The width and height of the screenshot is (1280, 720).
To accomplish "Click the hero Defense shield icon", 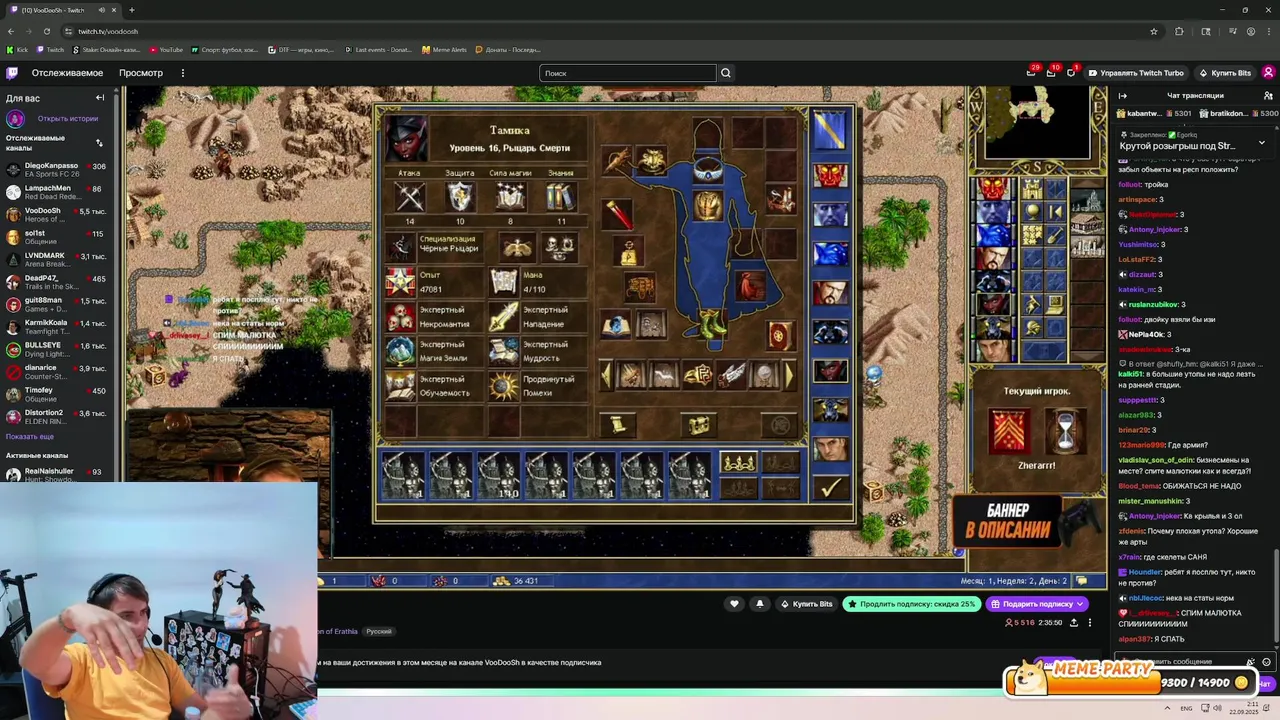I will pyautogui.click(x=459, y=196).
